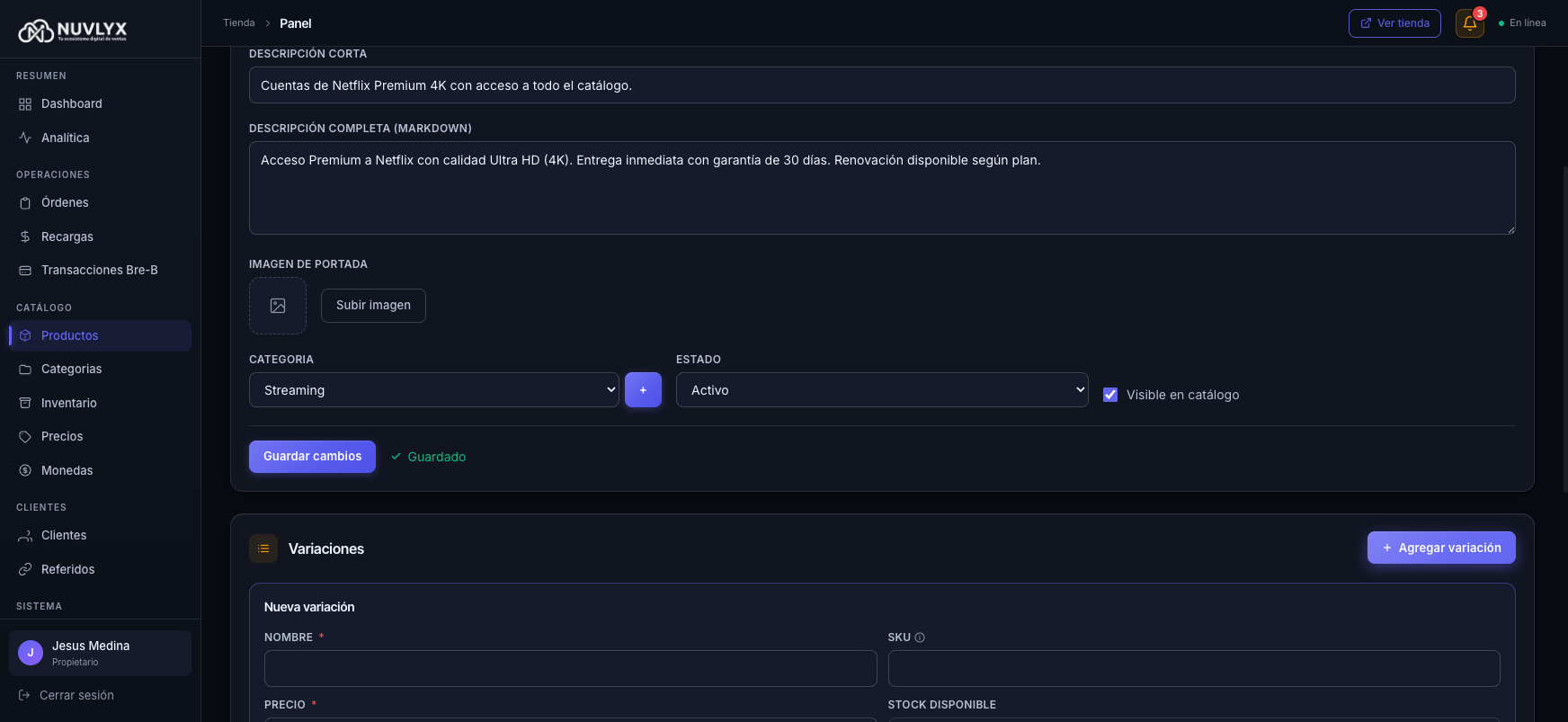Click the Clientes people icon
Screen dimensions: 1568x722
coord(25,536)
